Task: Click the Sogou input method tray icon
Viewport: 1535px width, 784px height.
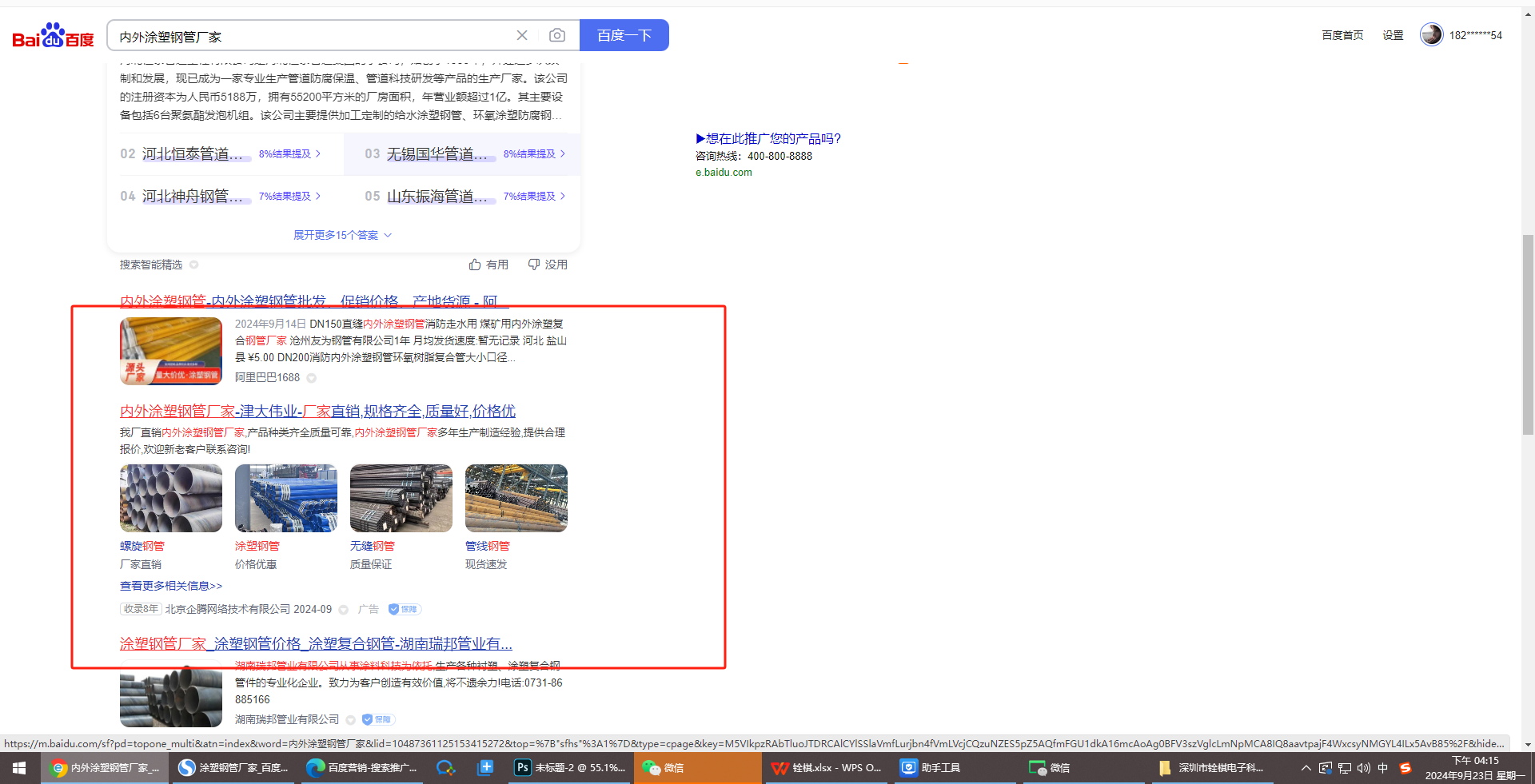Action: [1405, 768]
